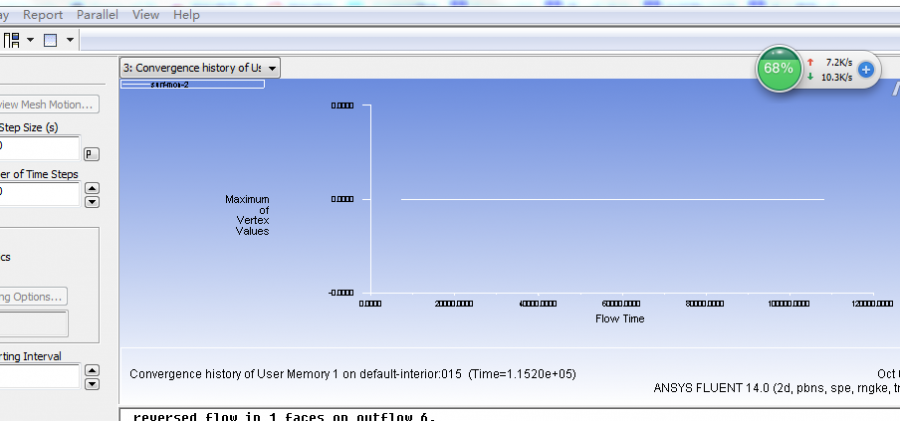This screenshot has height=421, width=900.
Task: Open the Parallel menu
Action: (97, 15)
